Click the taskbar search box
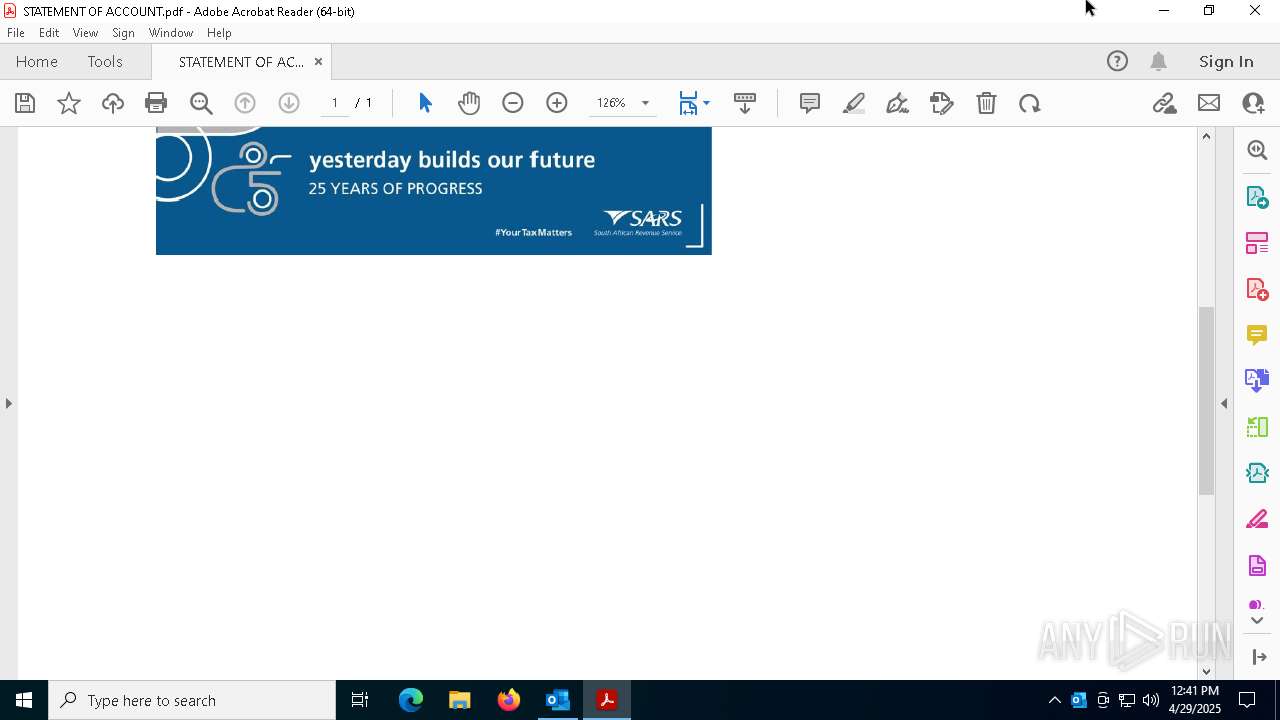Viewport: 1280px width, 720px height. [192, 700]
